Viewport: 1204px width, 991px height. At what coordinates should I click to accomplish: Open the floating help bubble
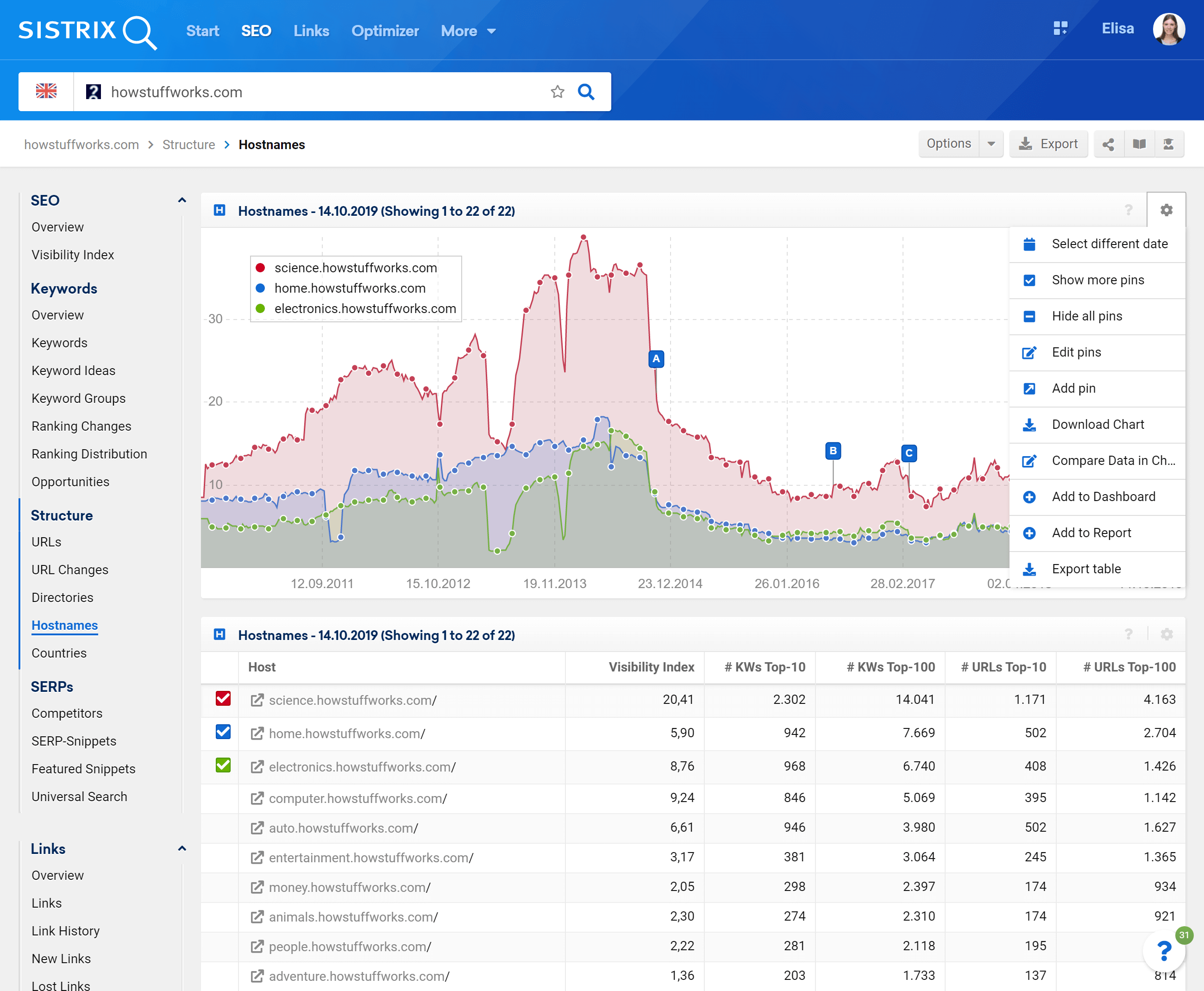click(x=1164, y=951)
